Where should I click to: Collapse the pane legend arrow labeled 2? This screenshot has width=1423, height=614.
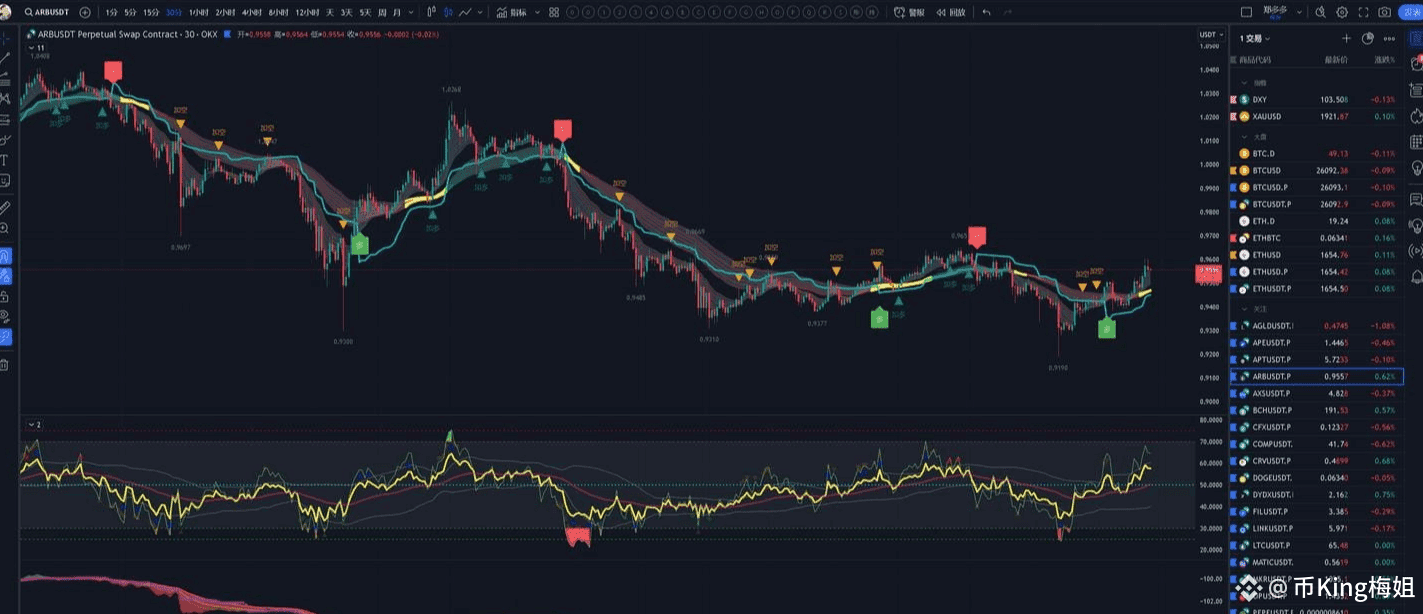[31, 424]
